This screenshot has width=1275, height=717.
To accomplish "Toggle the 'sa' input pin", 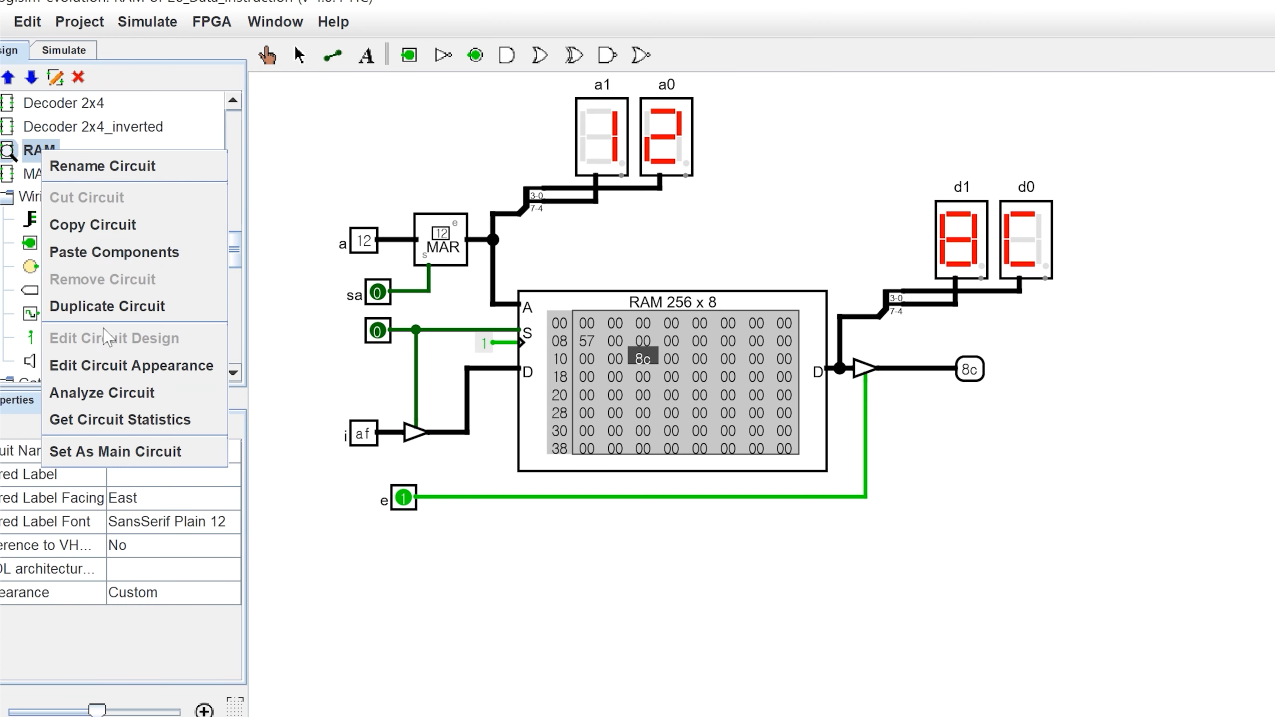I will coord(378,292).
